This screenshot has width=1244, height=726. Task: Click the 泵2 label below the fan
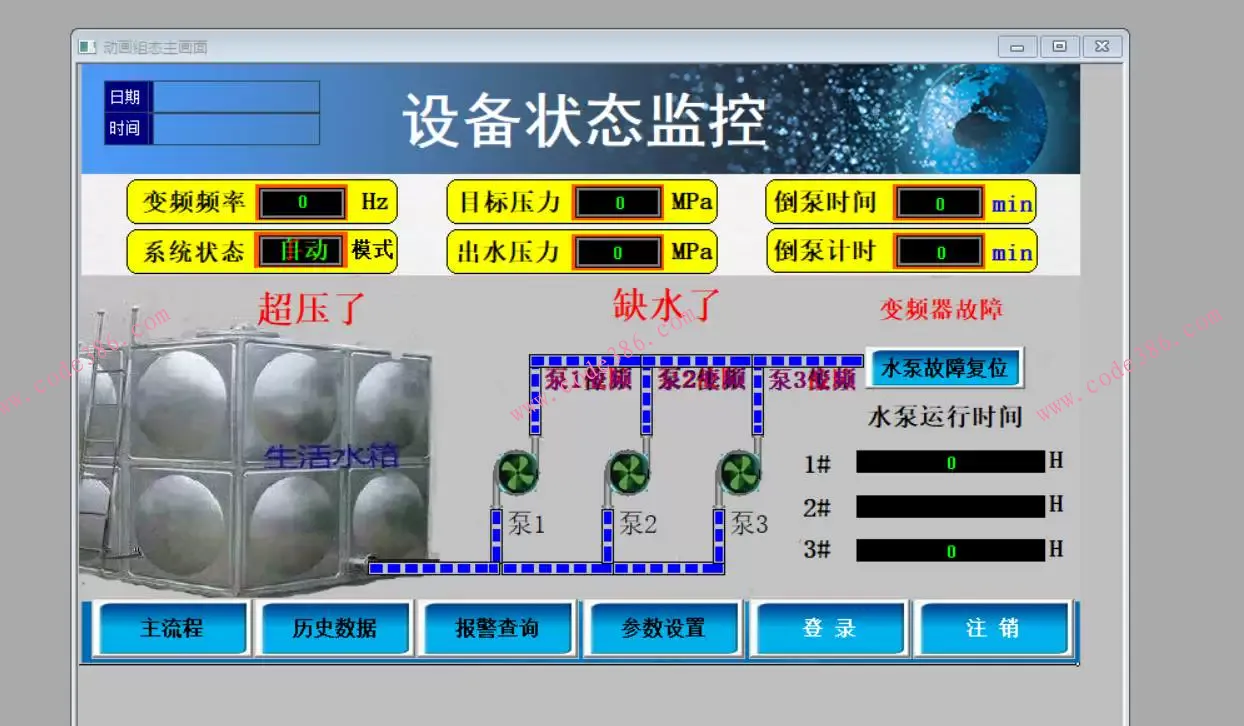click(x=638, y=523)
